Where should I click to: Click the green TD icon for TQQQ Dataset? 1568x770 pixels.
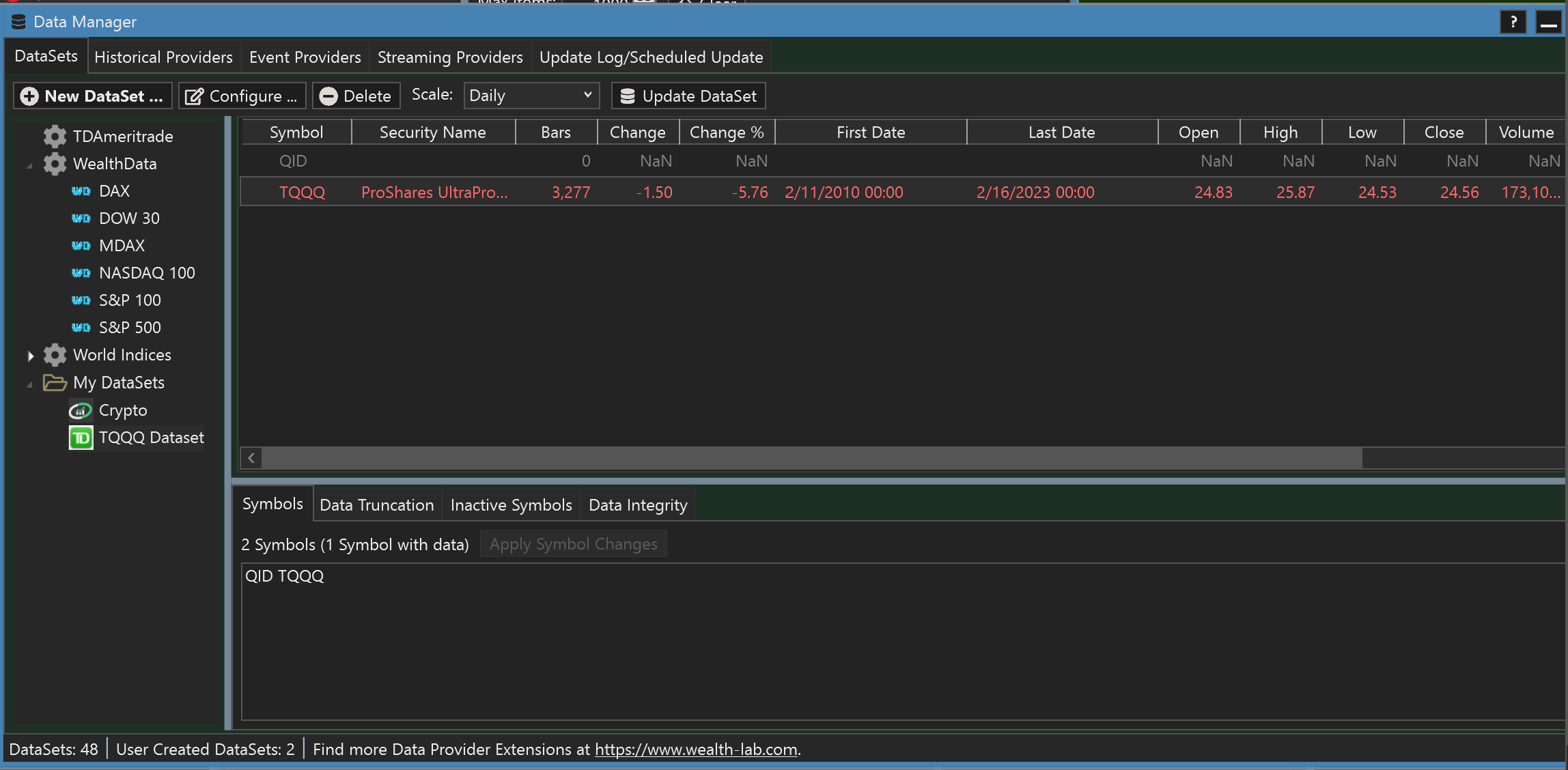(81, 438)
